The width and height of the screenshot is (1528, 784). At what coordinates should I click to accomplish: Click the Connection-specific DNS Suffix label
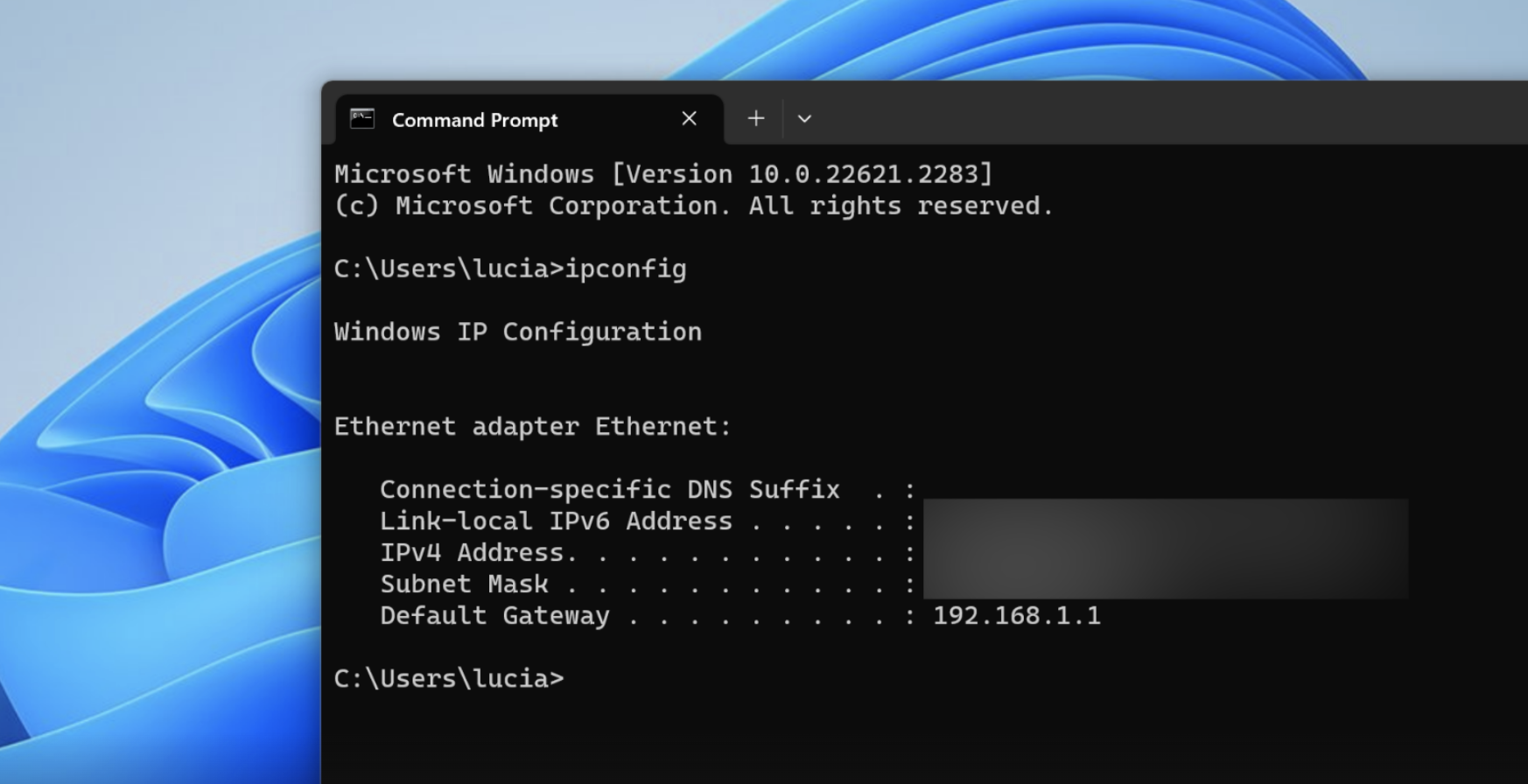pos(609,489)
